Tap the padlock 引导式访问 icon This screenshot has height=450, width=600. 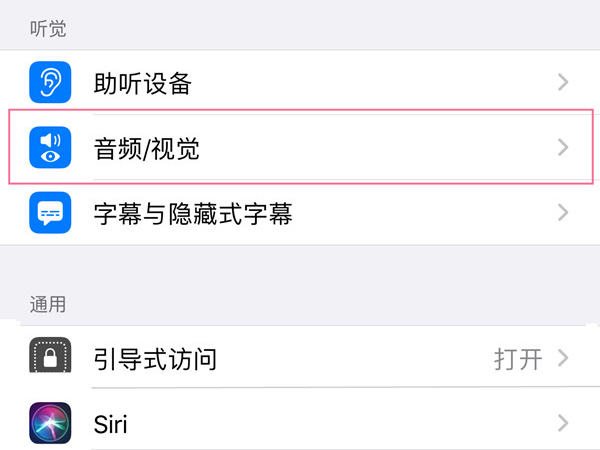tap(50, 358)
